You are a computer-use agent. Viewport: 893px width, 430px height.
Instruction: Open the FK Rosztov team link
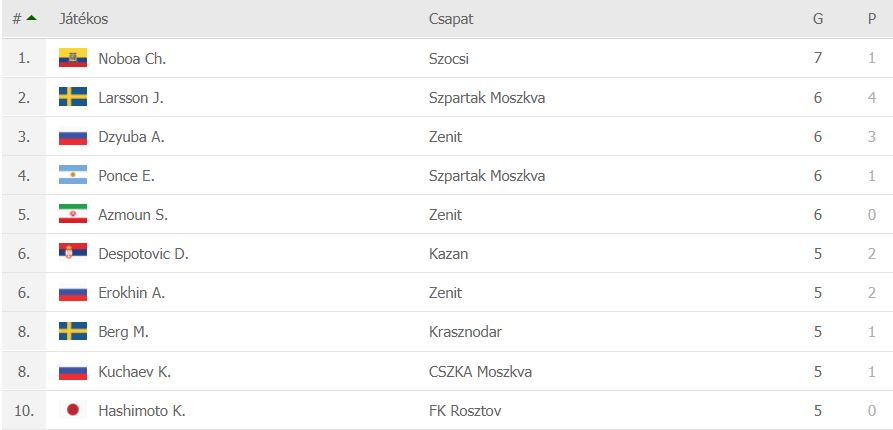point(465,411)
